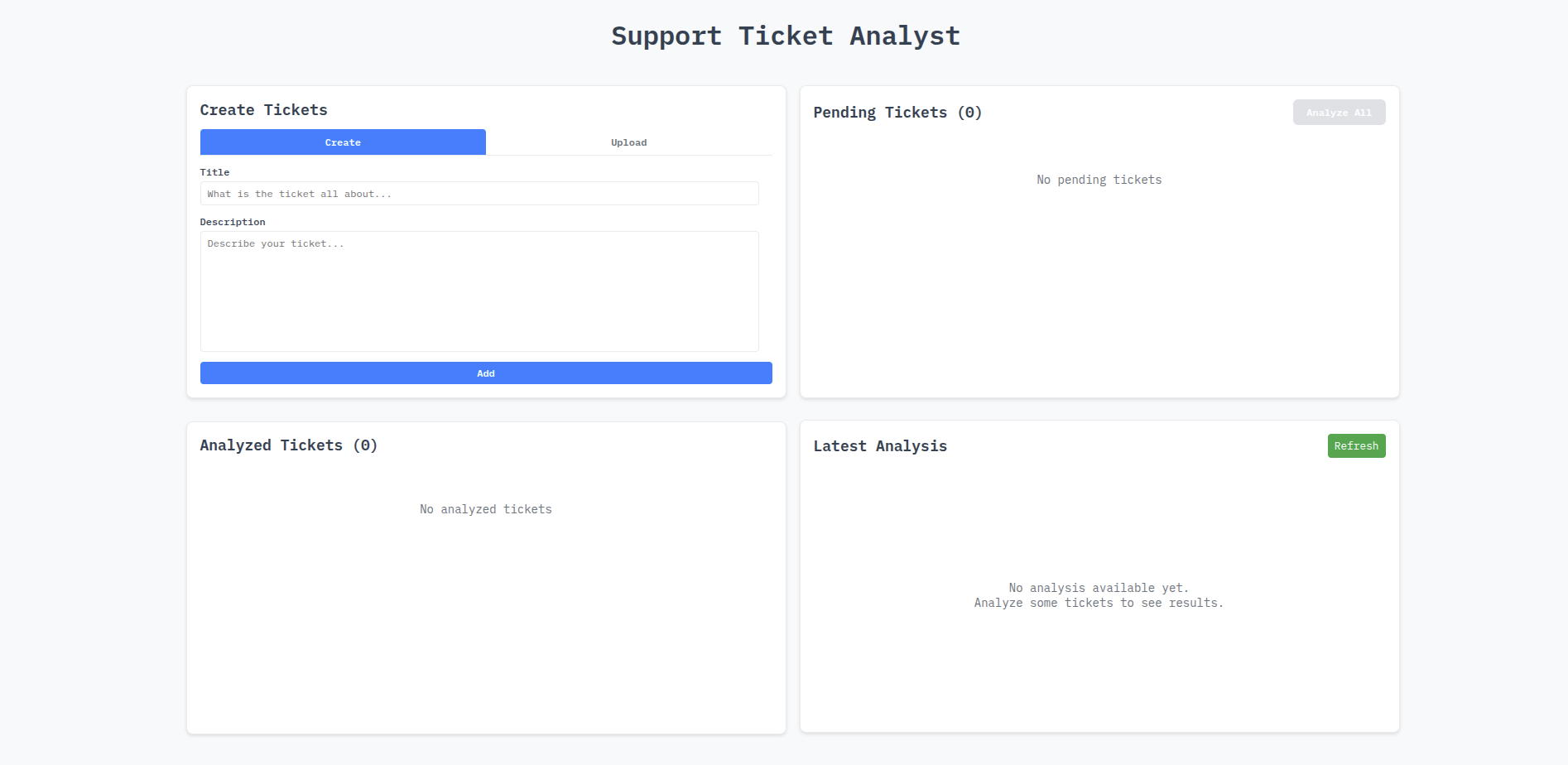Click the Analyzed Tickets heading text
Viewport: 1568px width, 765px height.
point(271,445)
